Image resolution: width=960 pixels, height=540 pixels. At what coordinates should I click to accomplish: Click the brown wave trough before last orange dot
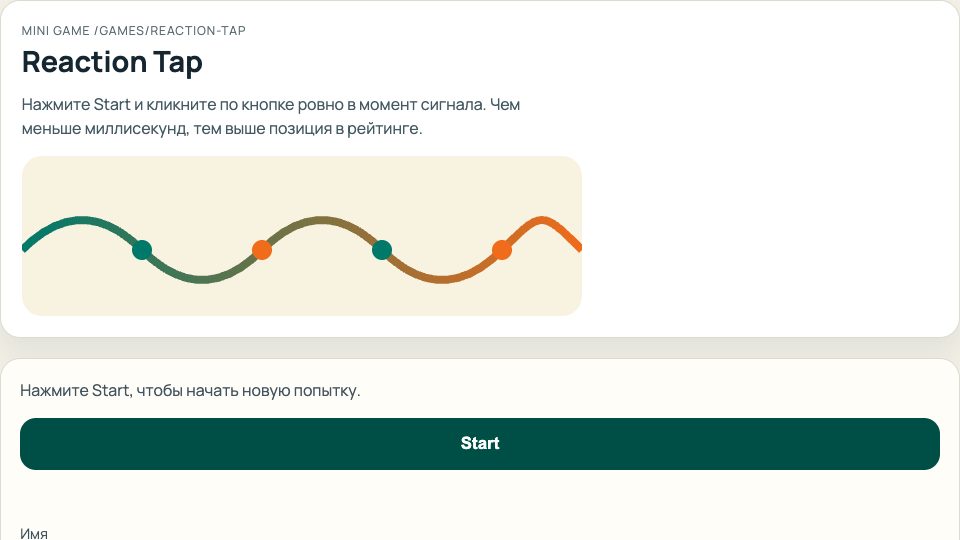pyautogui.click(x=441, y=278)
